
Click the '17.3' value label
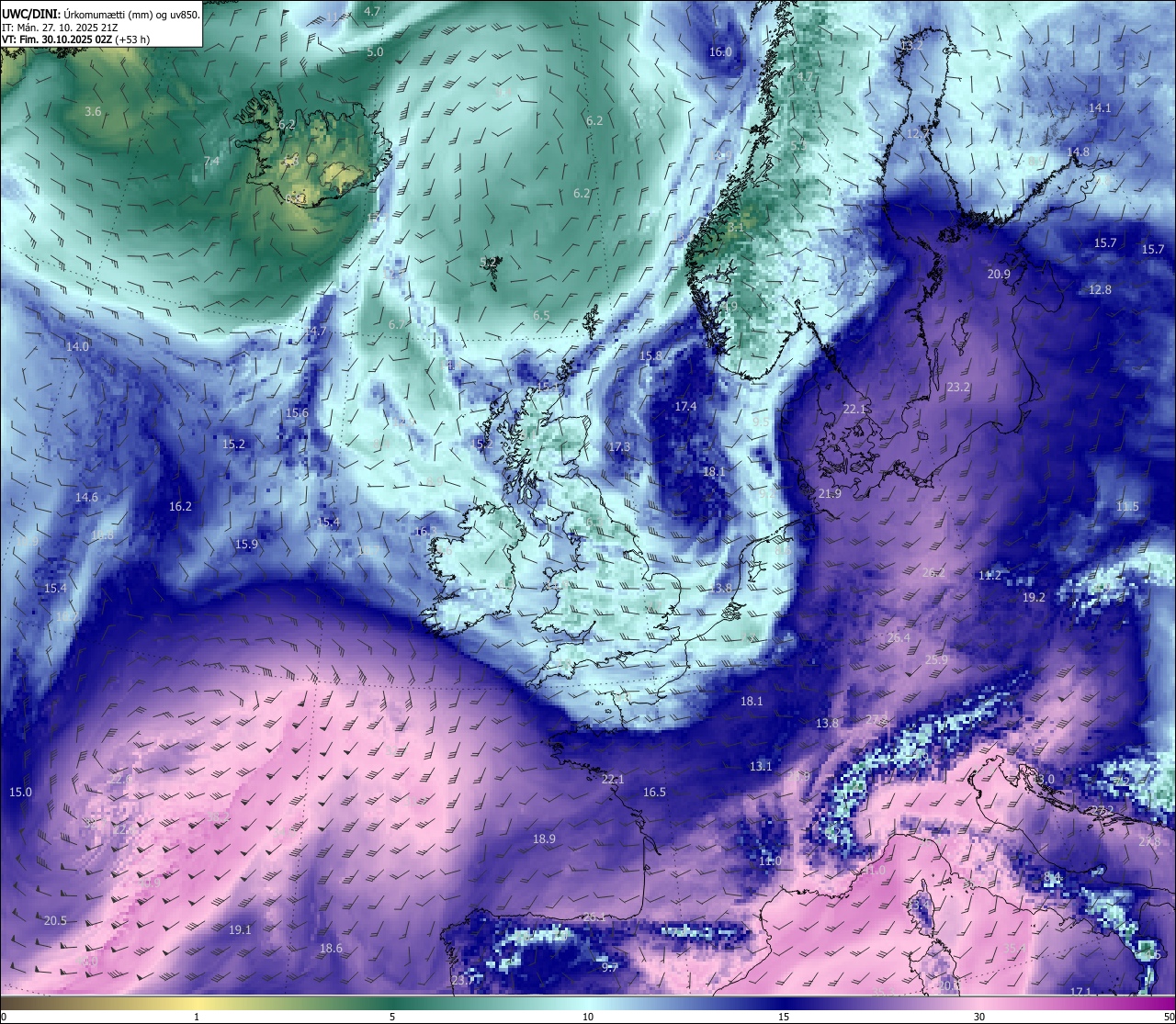pyautogui.click(x=619, y=447)
